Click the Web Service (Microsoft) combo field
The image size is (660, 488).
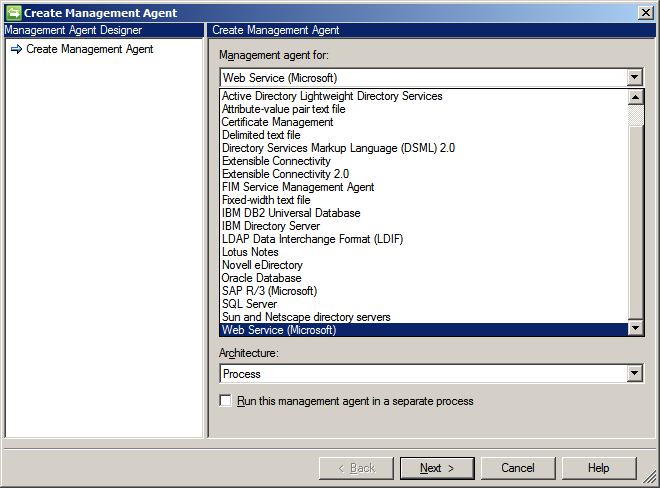click(x=431, y=77)
